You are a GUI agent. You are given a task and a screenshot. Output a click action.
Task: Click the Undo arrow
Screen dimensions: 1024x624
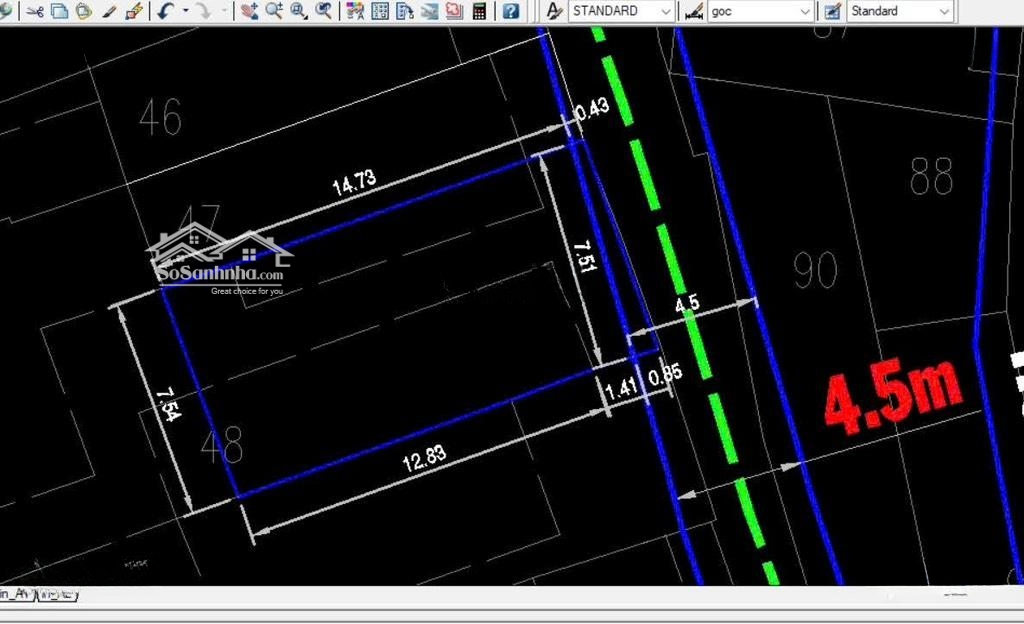point(165,11)
